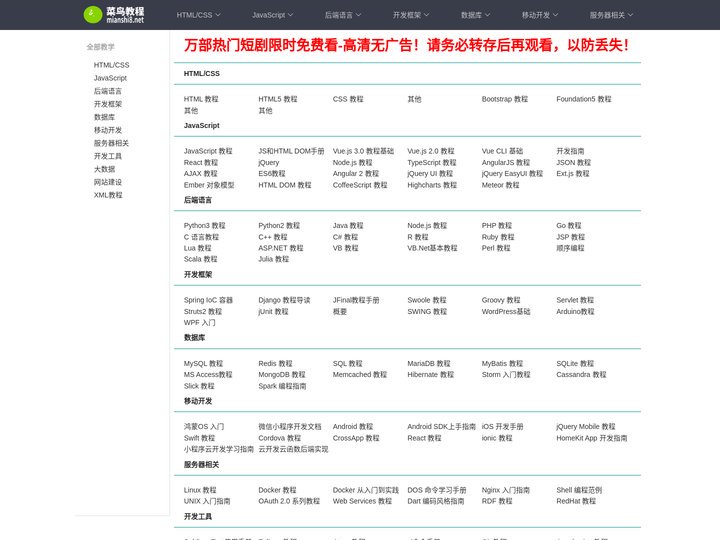
Task: Open the Highcharts 教程 link
Action: 432,185
